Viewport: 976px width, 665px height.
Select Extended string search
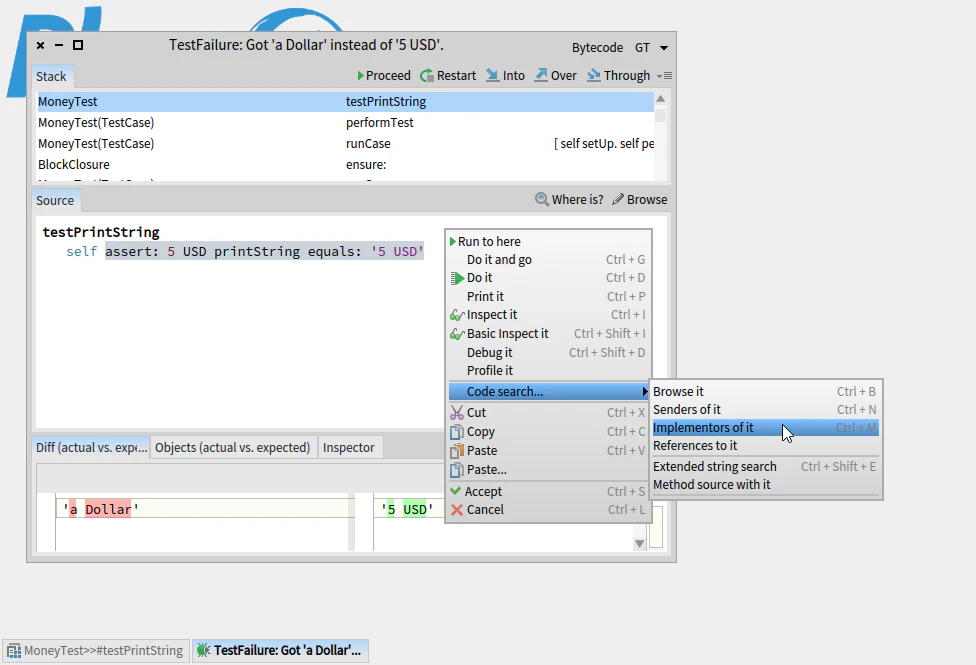pos(766,466)
